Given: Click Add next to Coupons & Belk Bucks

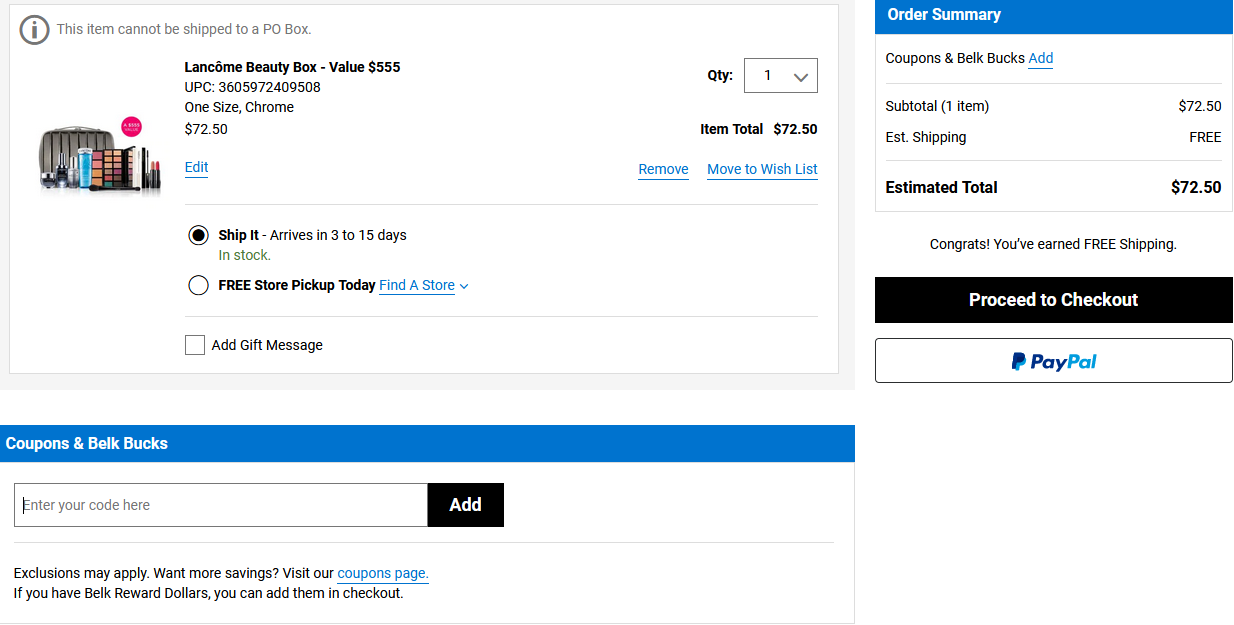Looking at the screenshot, I should click(x=1041, y=58).
